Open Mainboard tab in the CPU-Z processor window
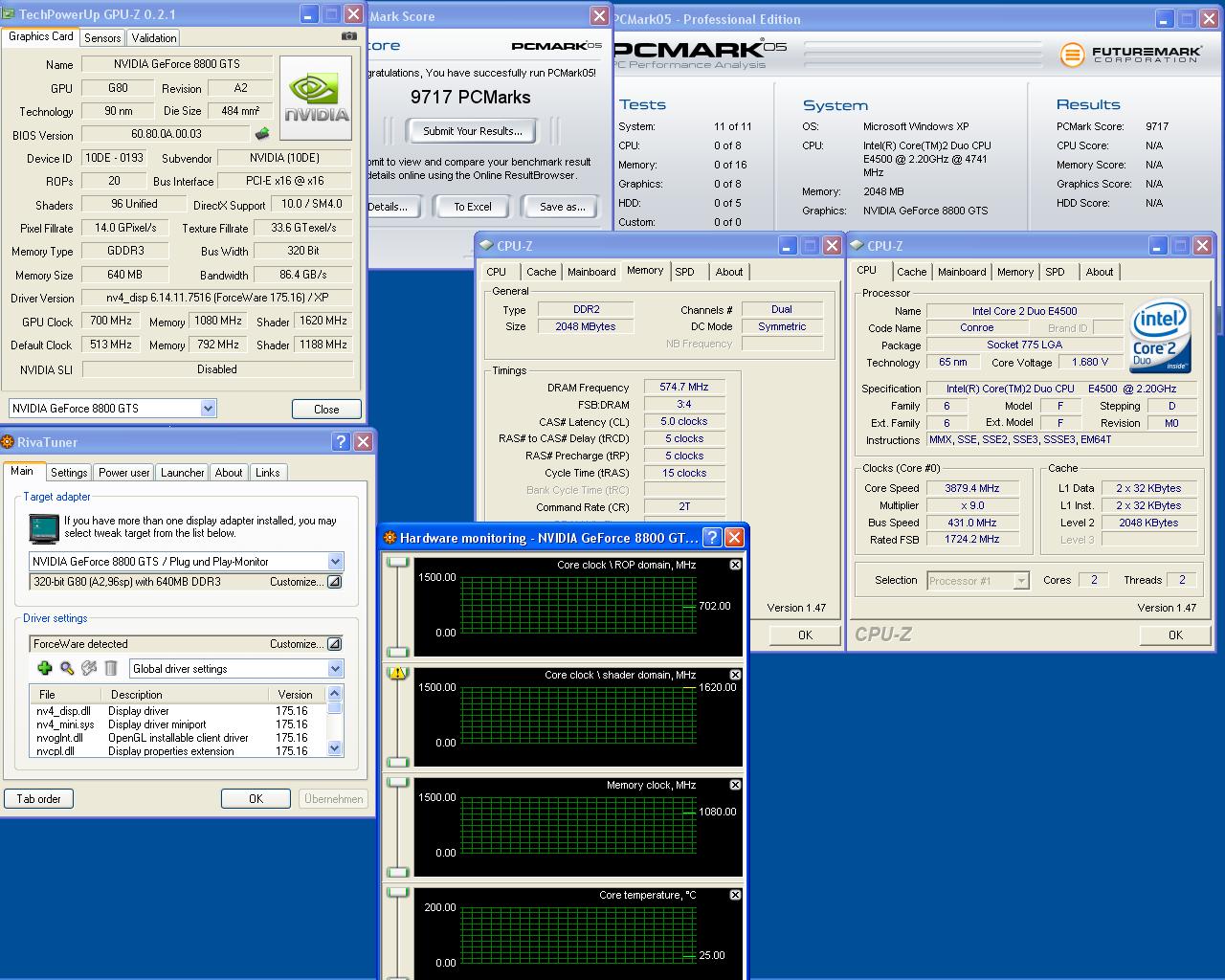 tap(962, 272)
